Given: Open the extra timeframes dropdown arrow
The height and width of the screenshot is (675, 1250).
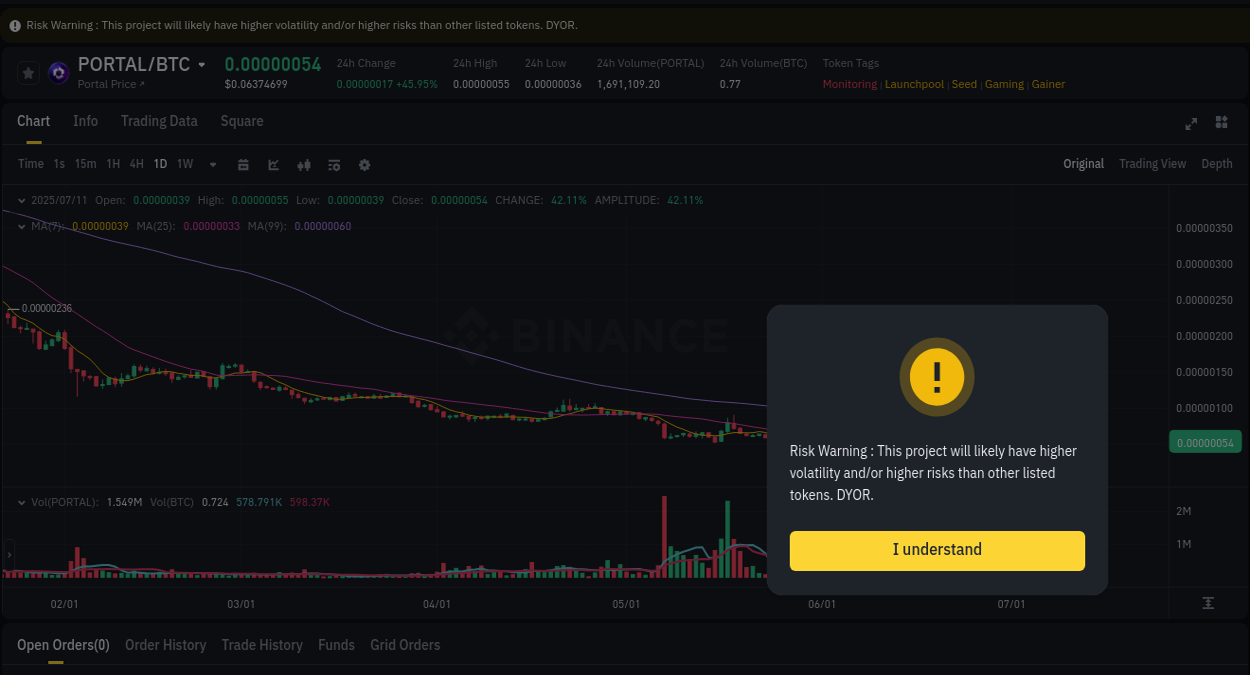Looking at the screenshot, I should coord(212,164).
